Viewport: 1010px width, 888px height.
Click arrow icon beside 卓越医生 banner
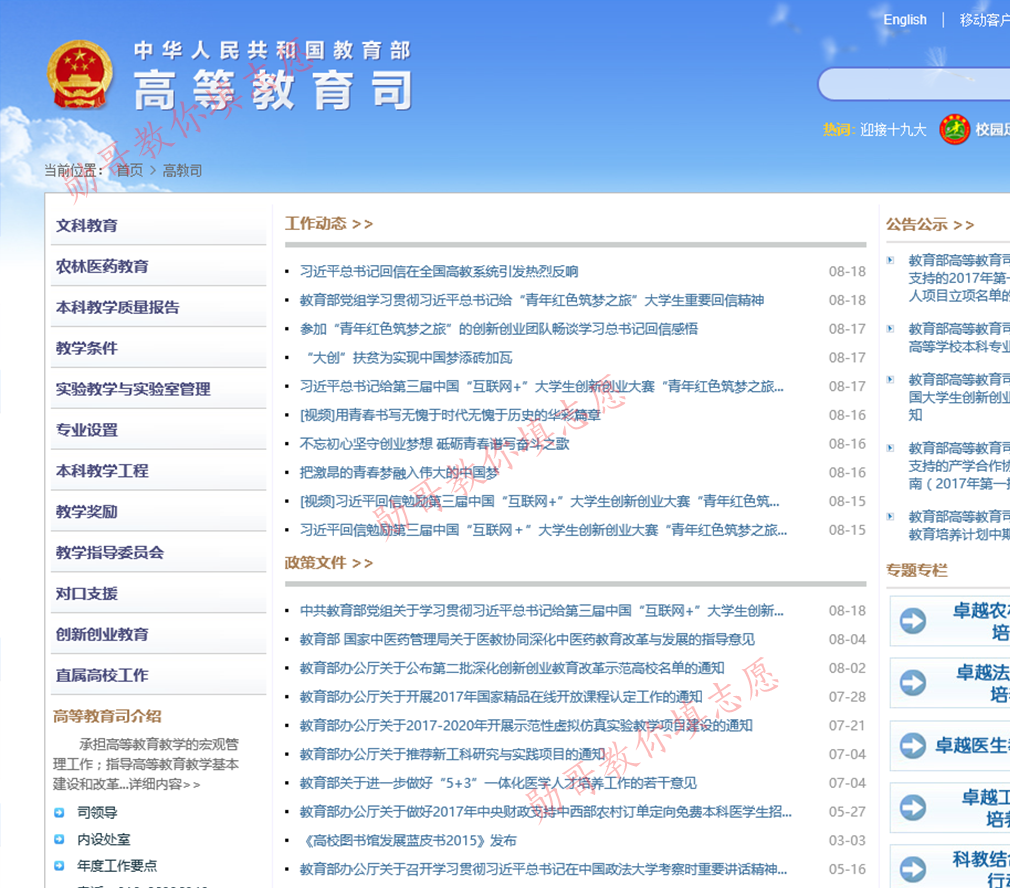(913, 745)
